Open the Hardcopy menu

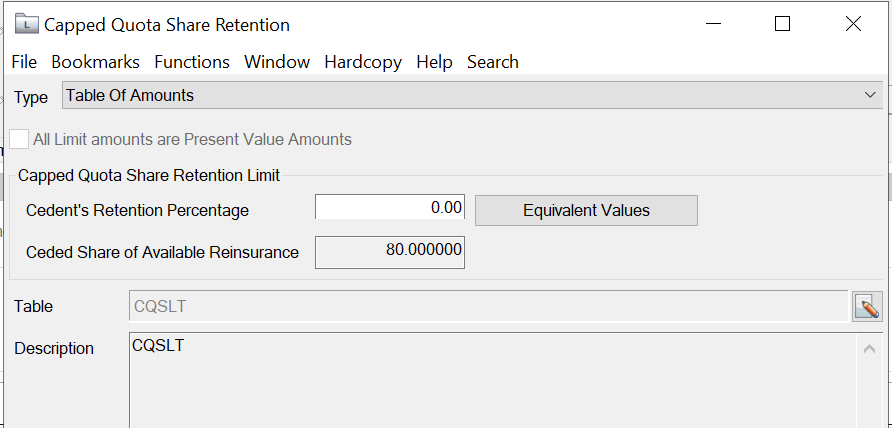(x=363, y=62)
